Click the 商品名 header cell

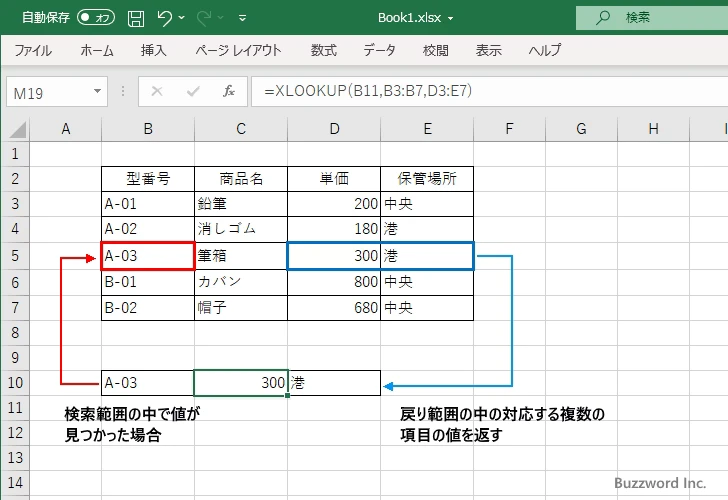pyautogui.click(x=240, y=179)
